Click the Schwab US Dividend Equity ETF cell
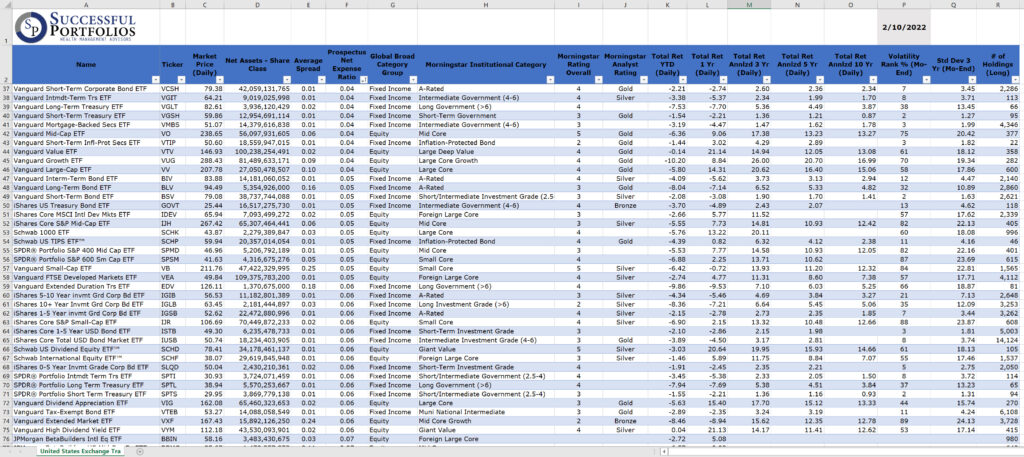1024x457 pixels. pyautogui.click(x=86, y=349)
